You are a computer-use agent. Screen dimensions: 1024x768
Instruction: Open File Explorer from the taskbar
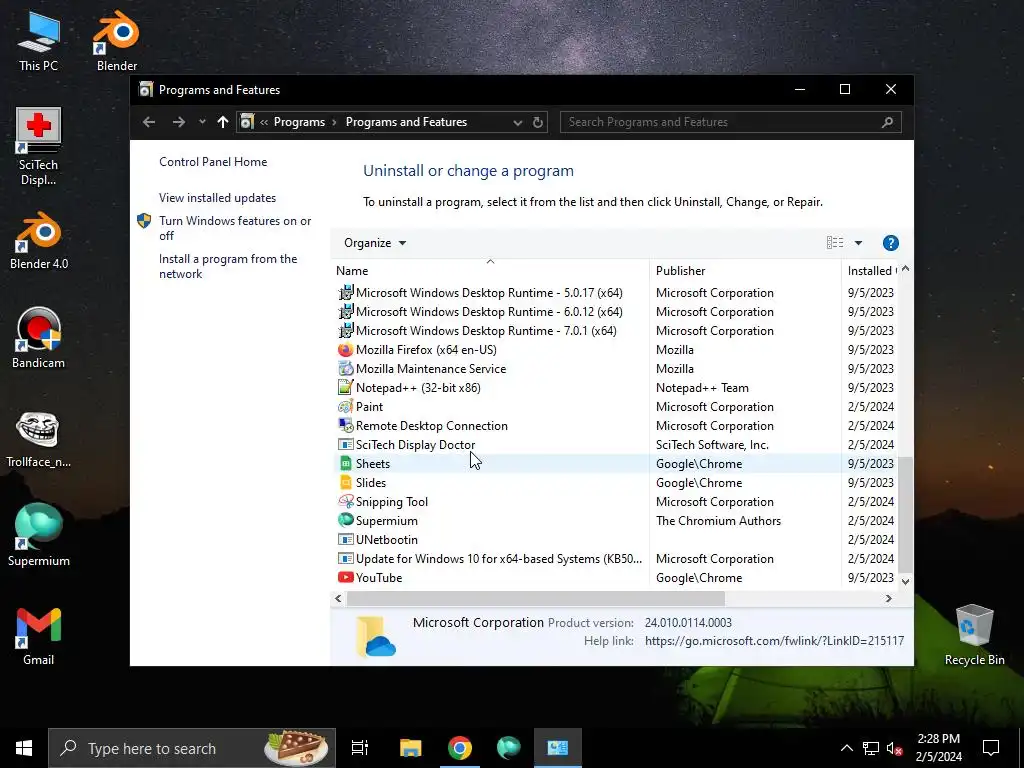pyautogui.click(x=411, y=748)
